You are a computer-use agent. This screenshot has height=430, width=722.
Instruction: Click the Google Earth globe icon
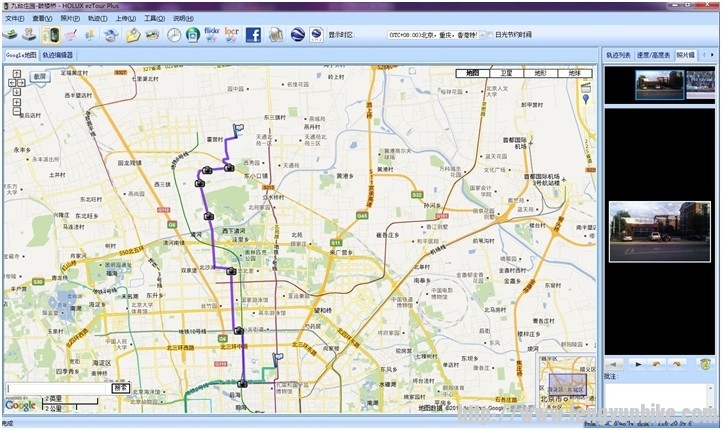pyautogui.click(x=298, y=35)
